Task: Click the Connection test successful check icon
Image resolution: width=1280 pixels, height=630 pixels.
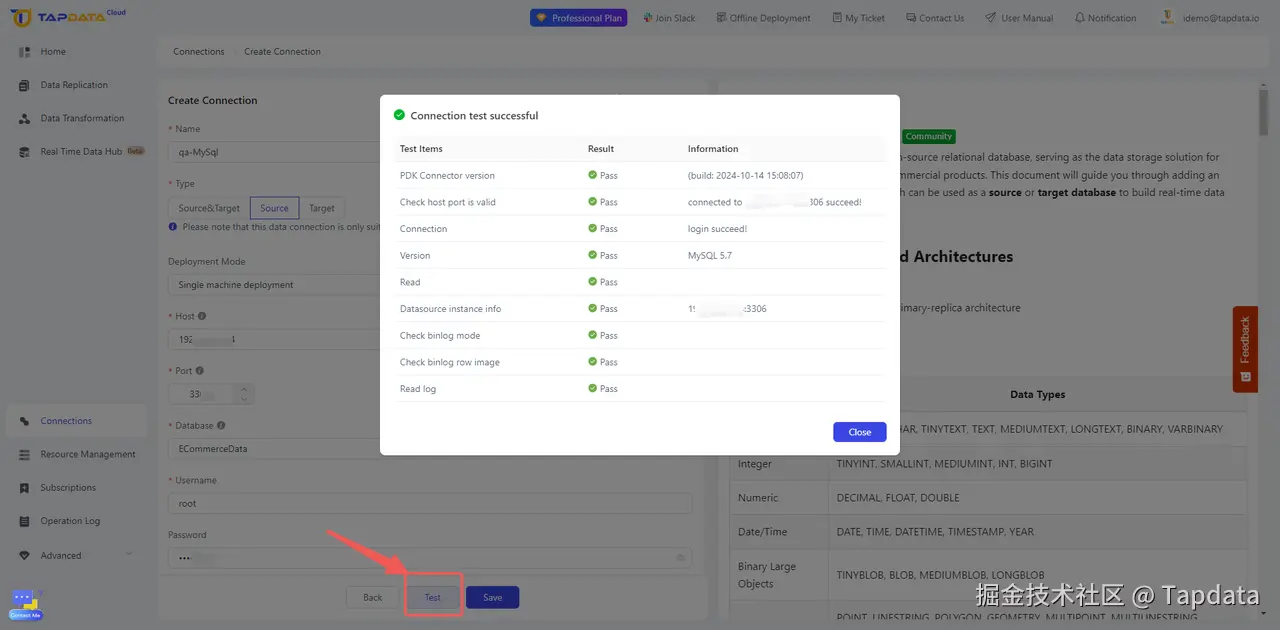Action: coord(400,115)
